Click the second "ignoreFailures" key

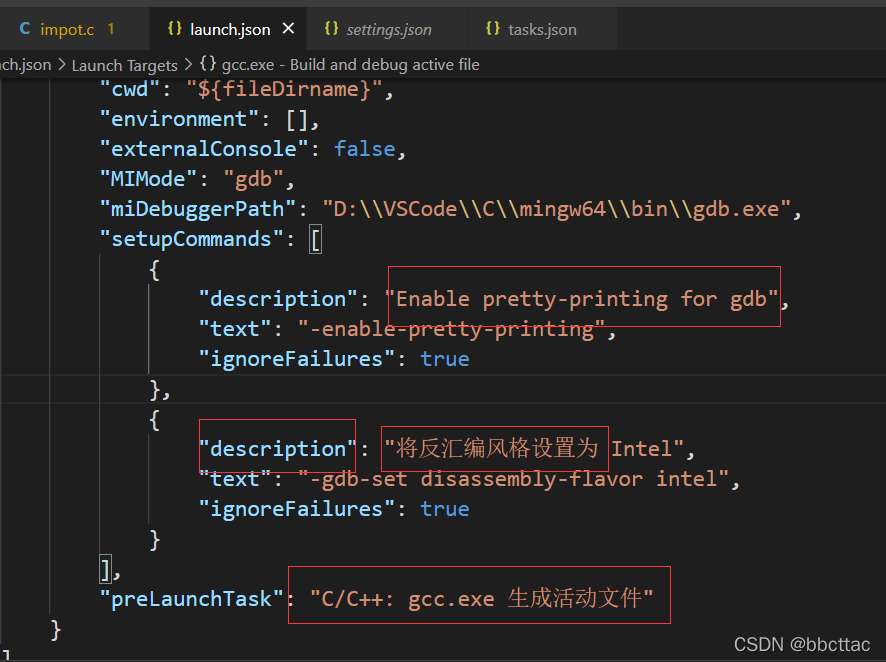[297, 509]
